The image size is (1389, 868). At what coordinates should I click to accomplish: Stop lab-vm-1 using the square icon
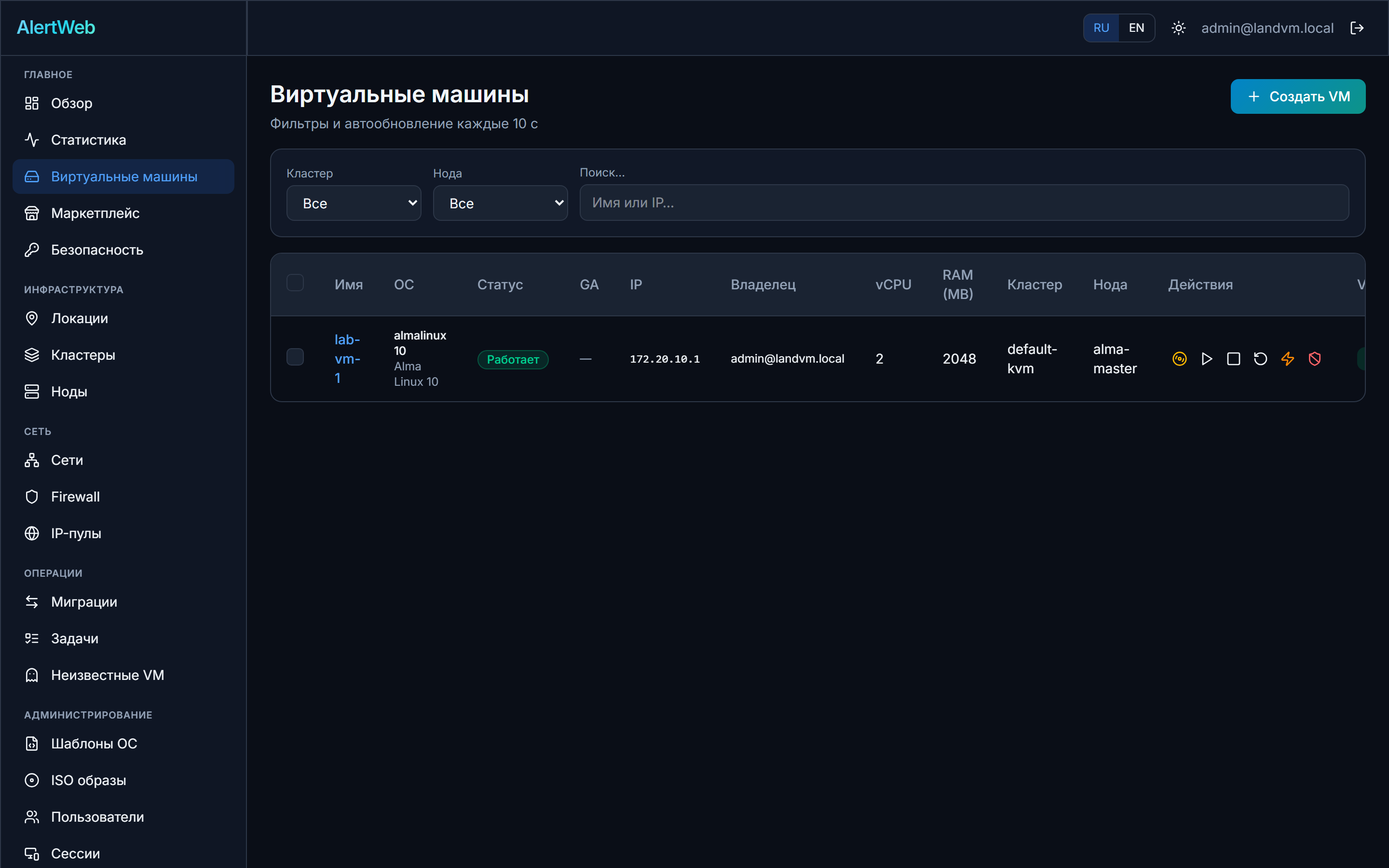[x=1233, y=359]
